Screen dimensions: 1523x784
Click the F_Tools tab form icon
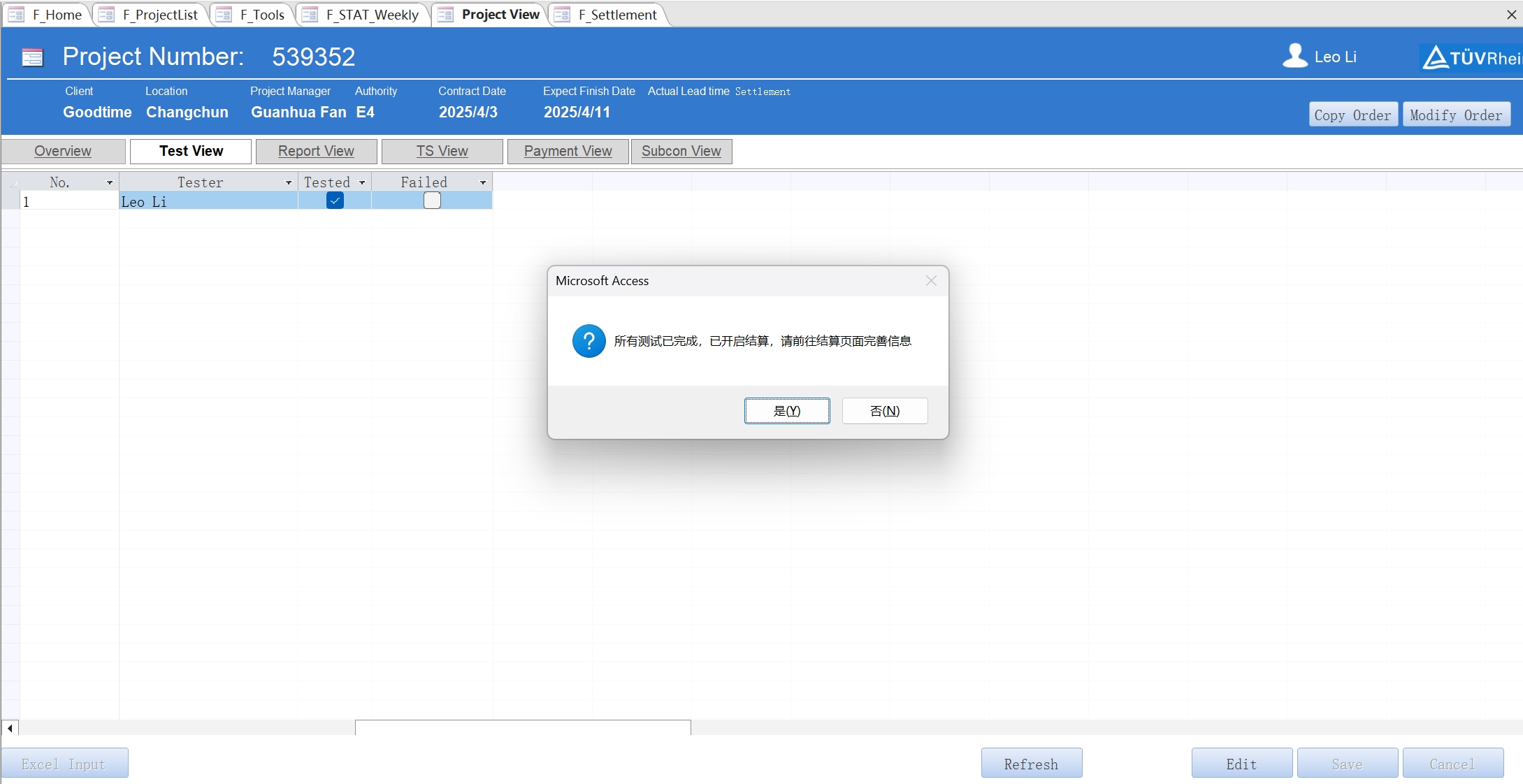[224, 15]
